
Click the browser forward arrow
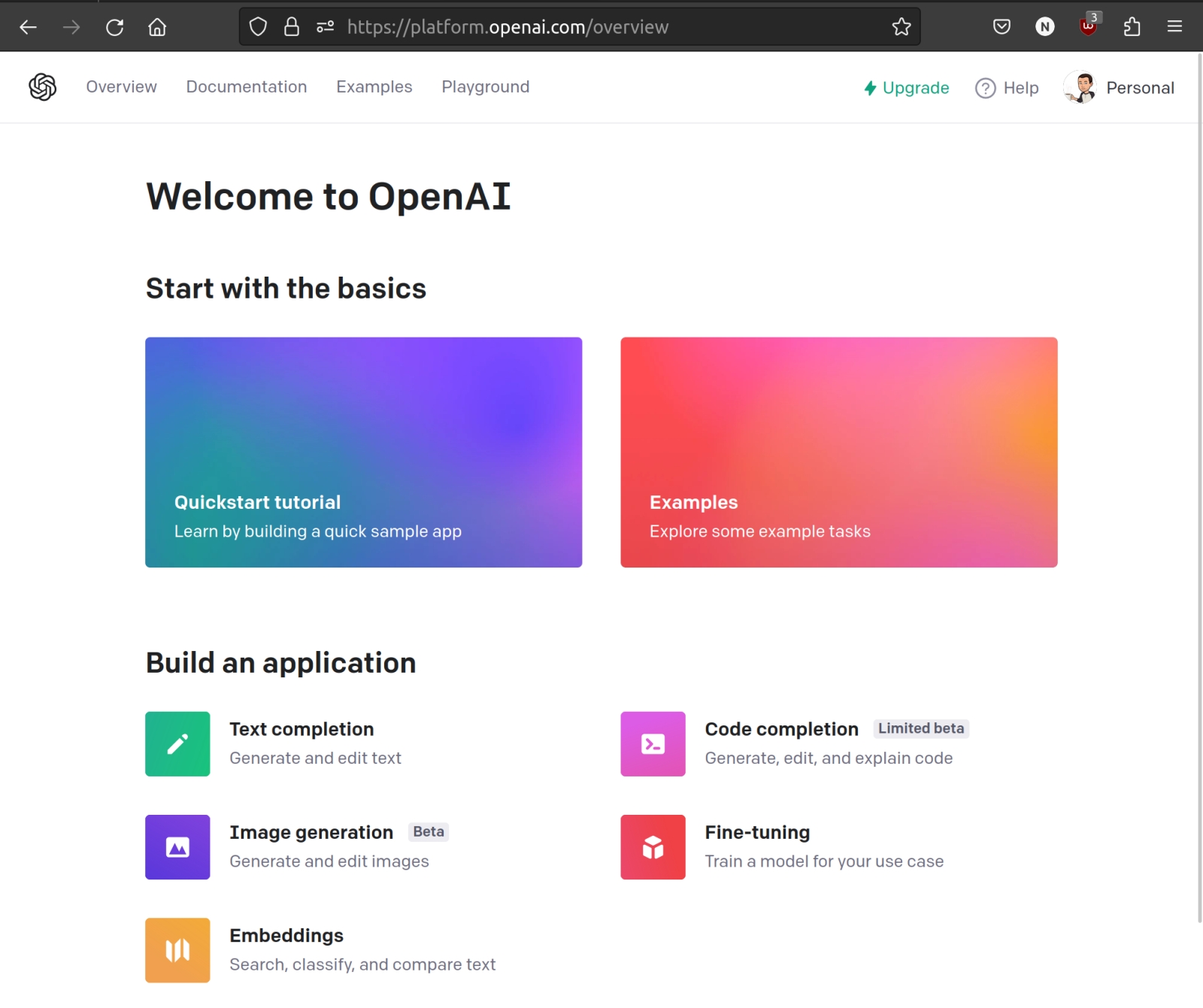(71, 27)
